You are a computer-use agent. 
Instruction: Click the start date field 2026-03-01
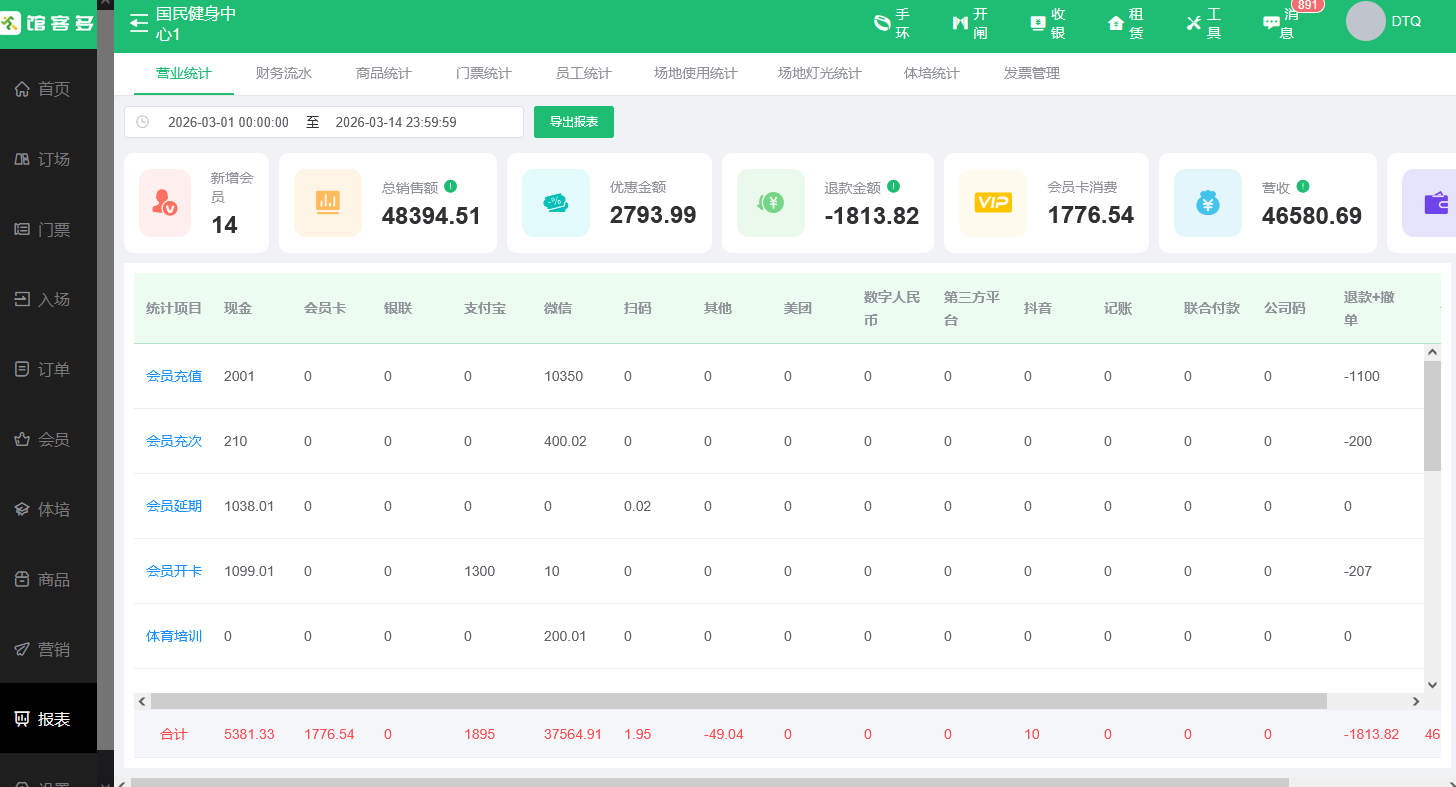click(x=228, y=122)
